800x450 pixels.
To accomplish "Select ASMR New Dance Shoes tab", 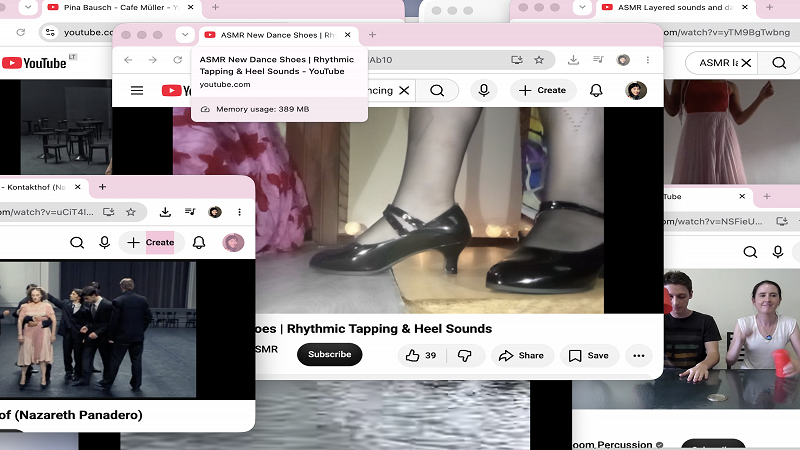I will point(278,35).
